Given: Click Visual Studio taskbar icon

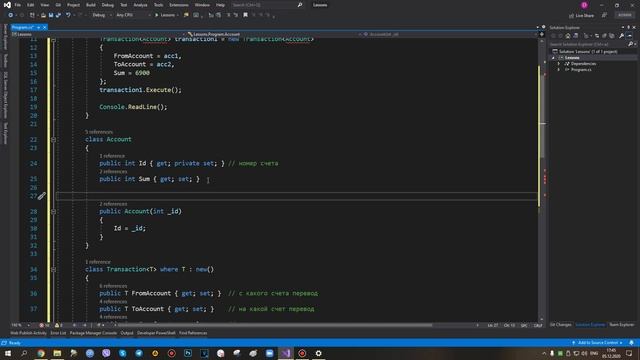Looking at the screenshot, I should [286, 353].
